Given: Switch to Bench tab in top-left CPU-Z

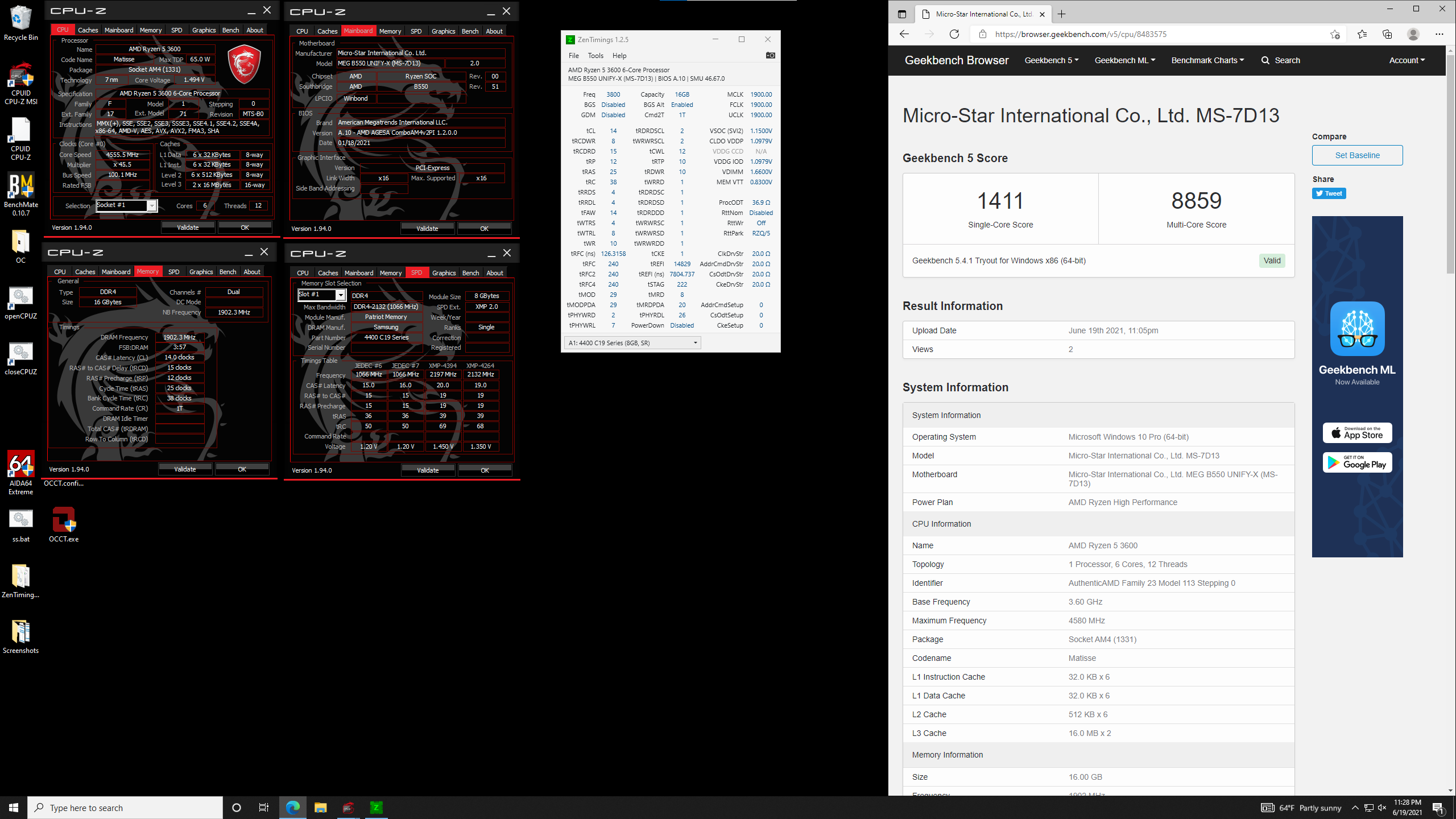Looking at the screenshot, I should pos(230,30).
